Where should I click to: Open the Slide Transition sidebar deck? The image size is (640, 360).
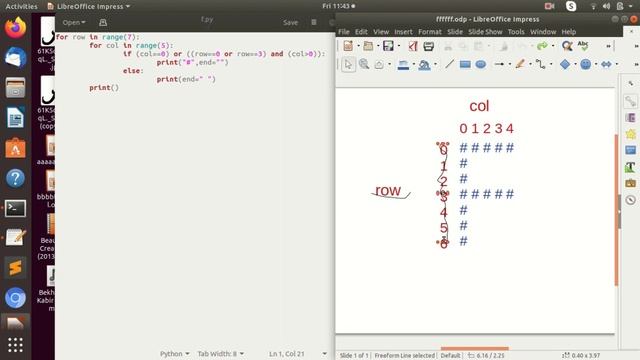pyautogui.click(x=631, y=118)
